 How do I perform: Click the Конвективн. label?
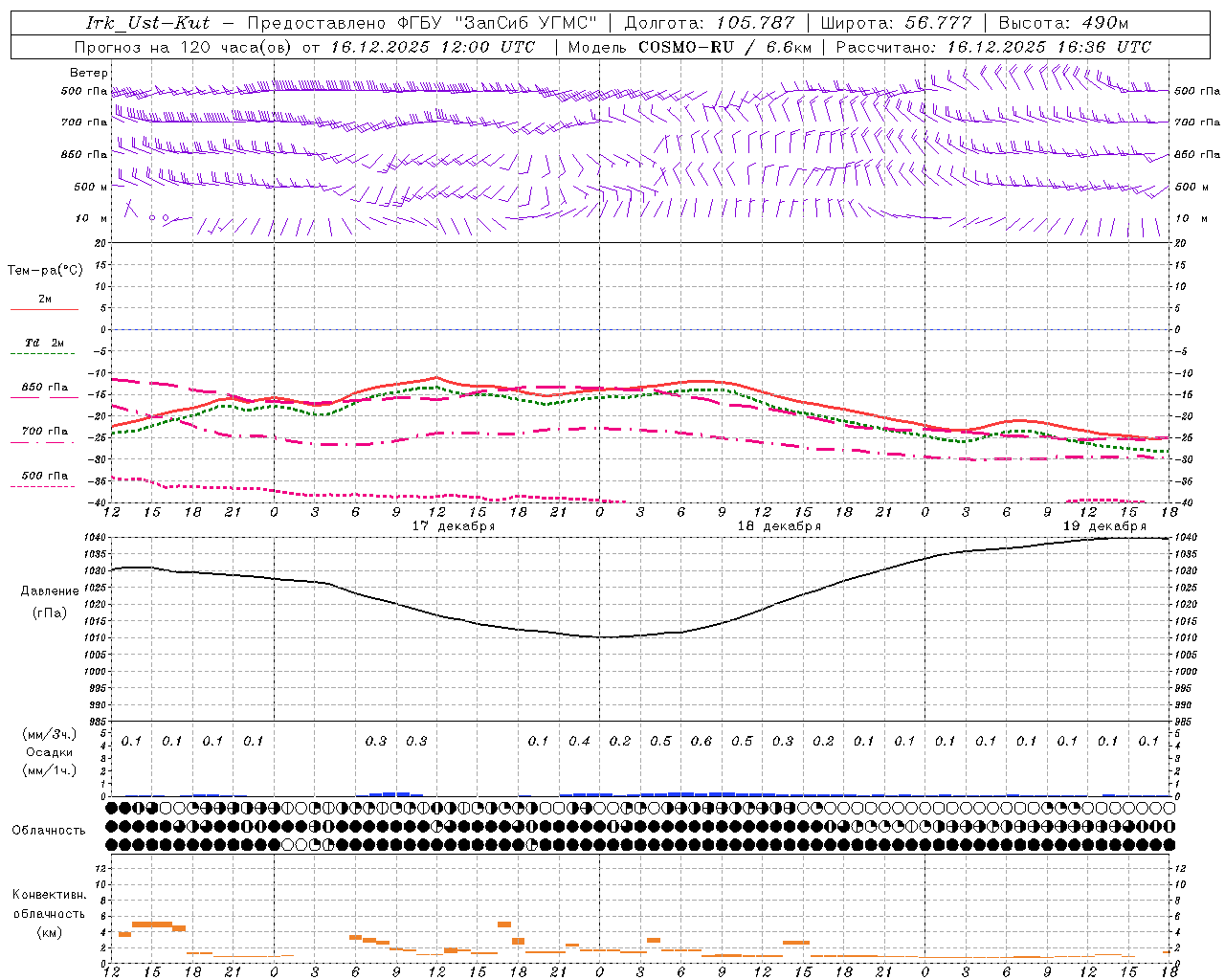(49, 895)
